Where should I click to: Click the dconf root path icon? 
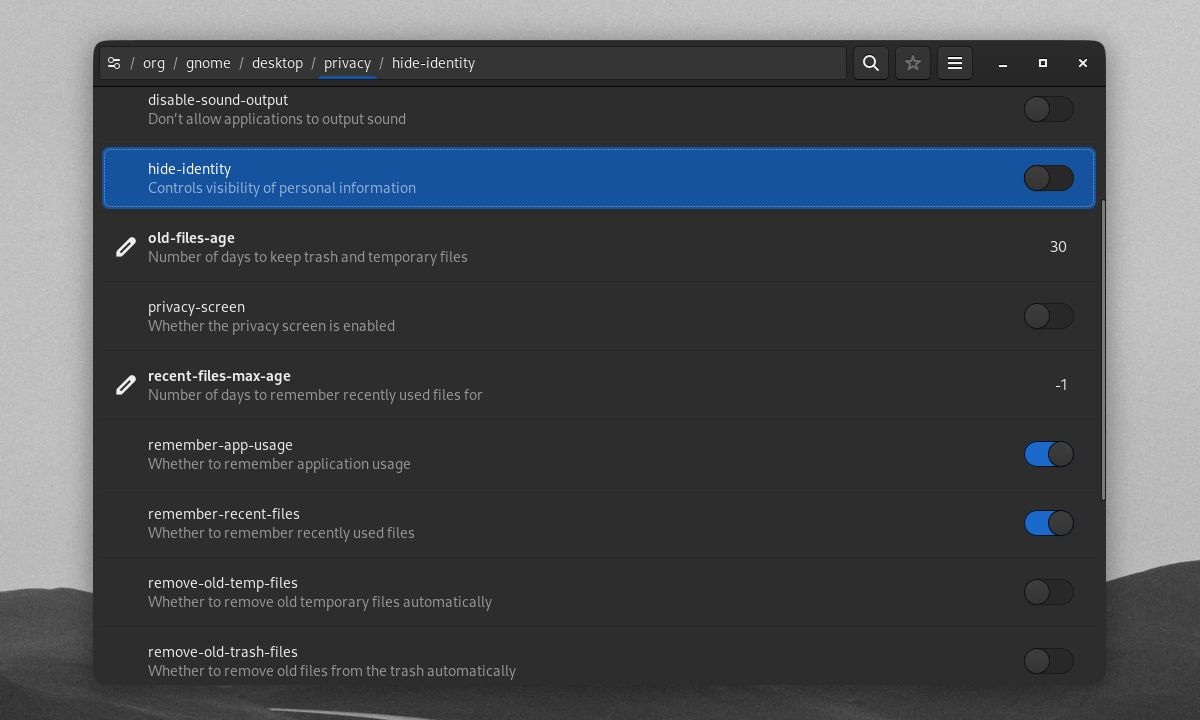click(114, 63)
